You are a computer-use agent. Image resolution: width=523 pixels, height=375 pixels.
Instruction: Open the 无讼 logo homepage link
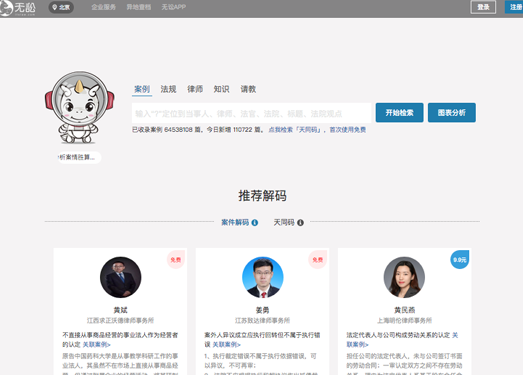18,8
